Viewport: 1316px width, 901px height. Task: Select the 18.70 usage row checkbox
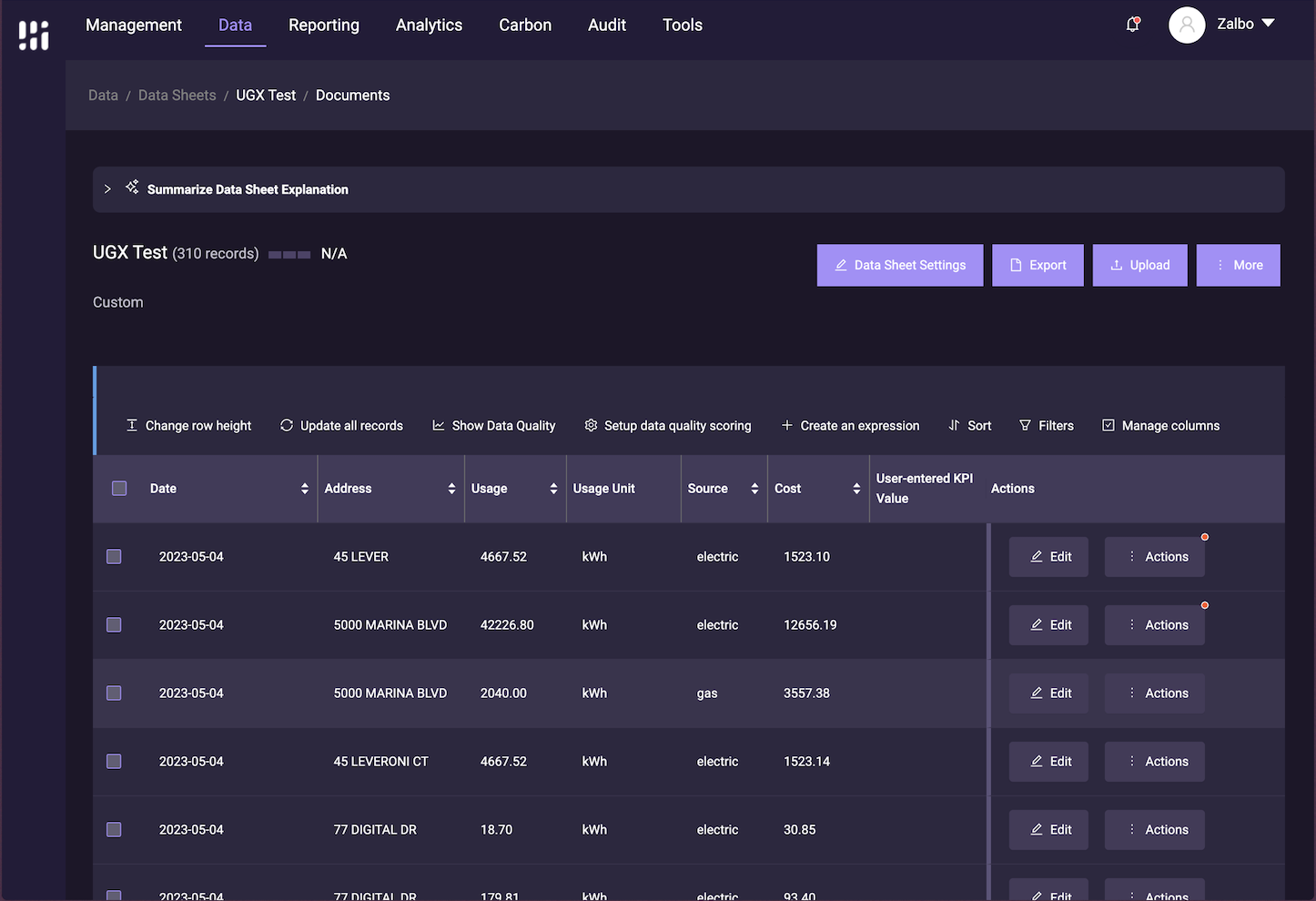point(114,829)
